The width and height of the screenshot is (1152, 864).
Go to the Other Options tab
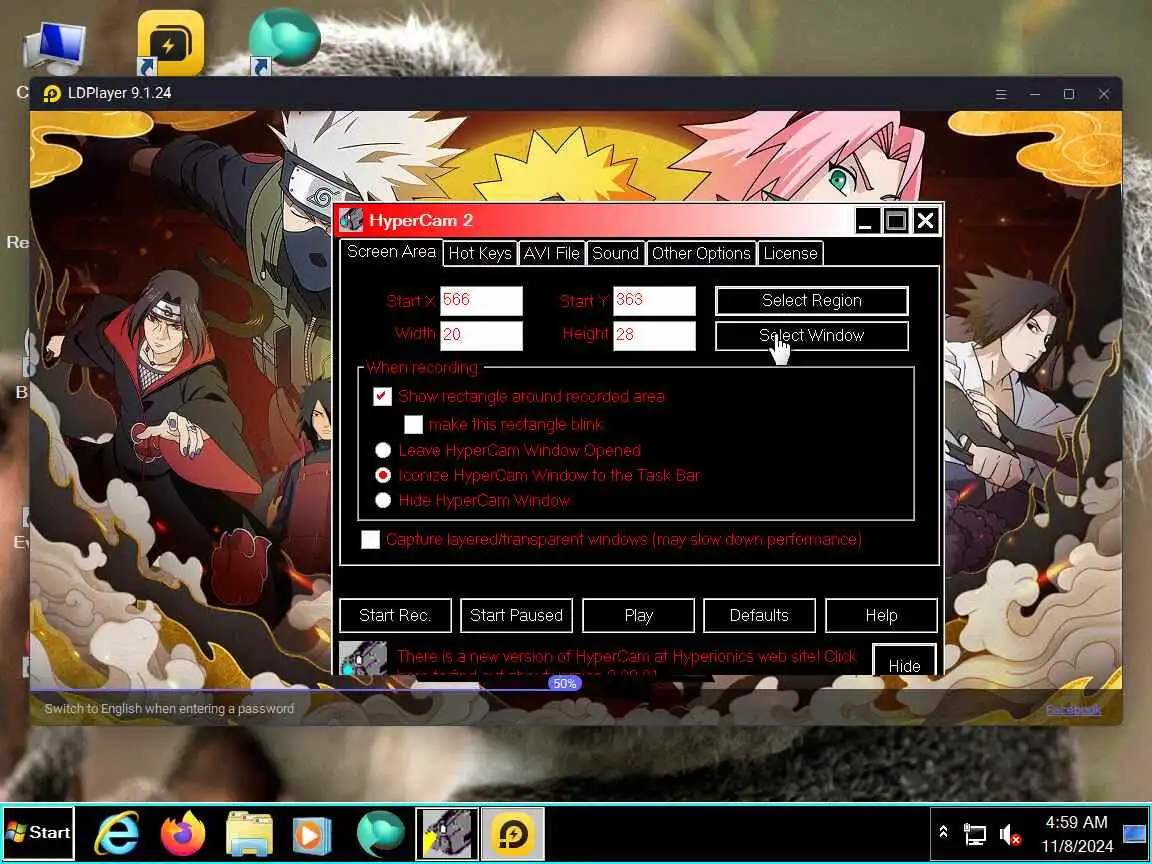[701, 253]
